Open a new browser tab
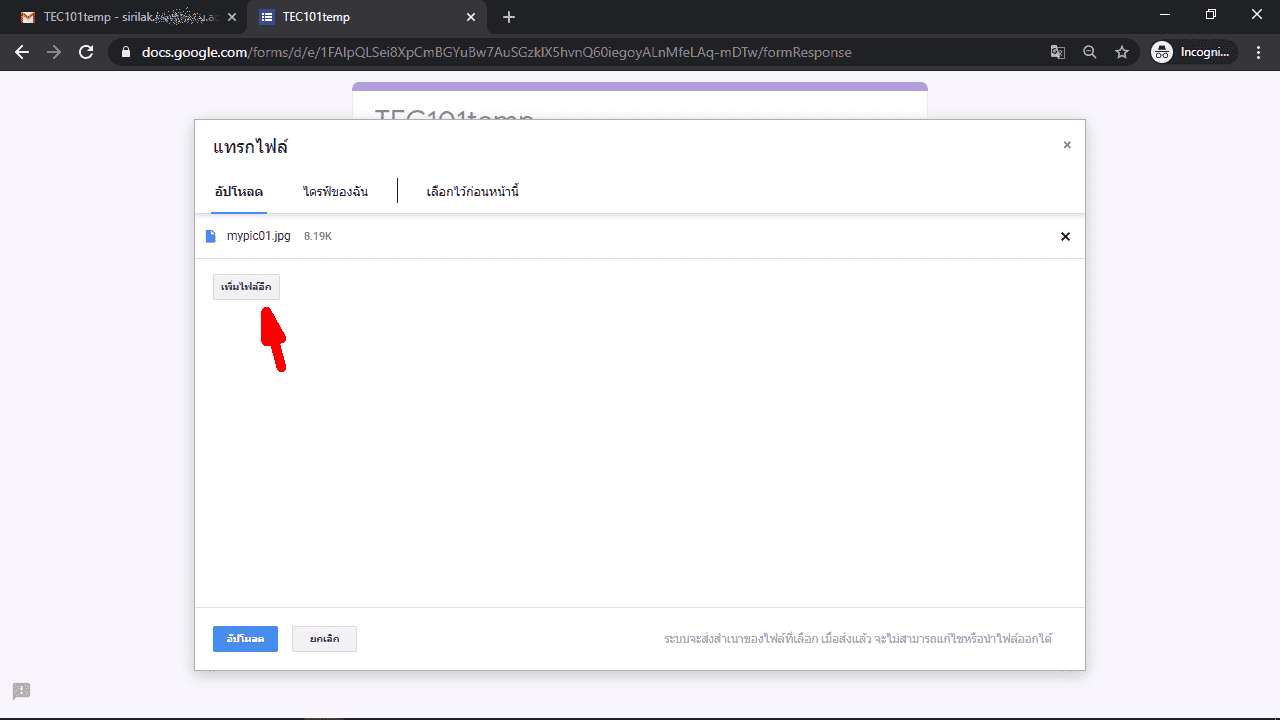1280x721 pixels. tap(509, 17)
